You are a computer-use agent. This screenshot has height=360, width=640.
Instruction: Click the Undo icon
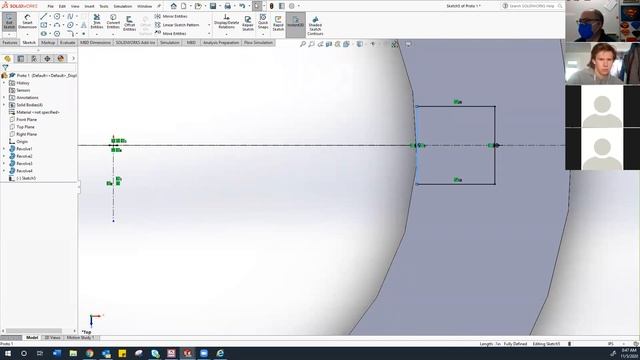[242, 6]
